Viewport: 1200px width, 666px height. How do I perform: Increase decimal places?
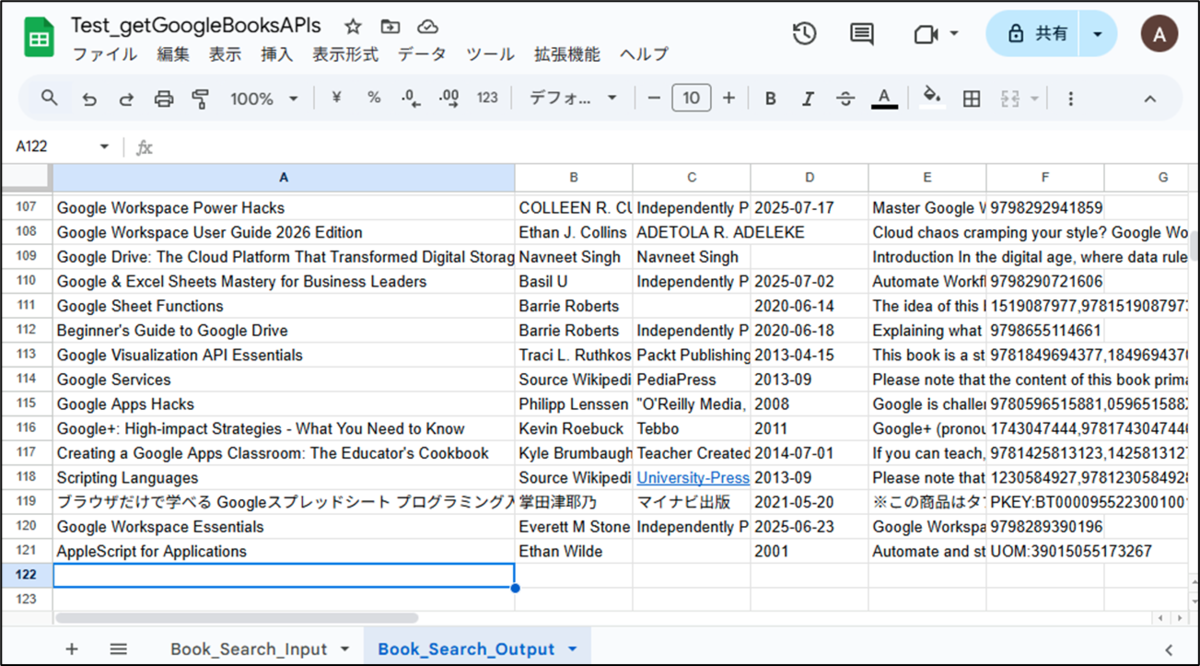tap(449, 98)
